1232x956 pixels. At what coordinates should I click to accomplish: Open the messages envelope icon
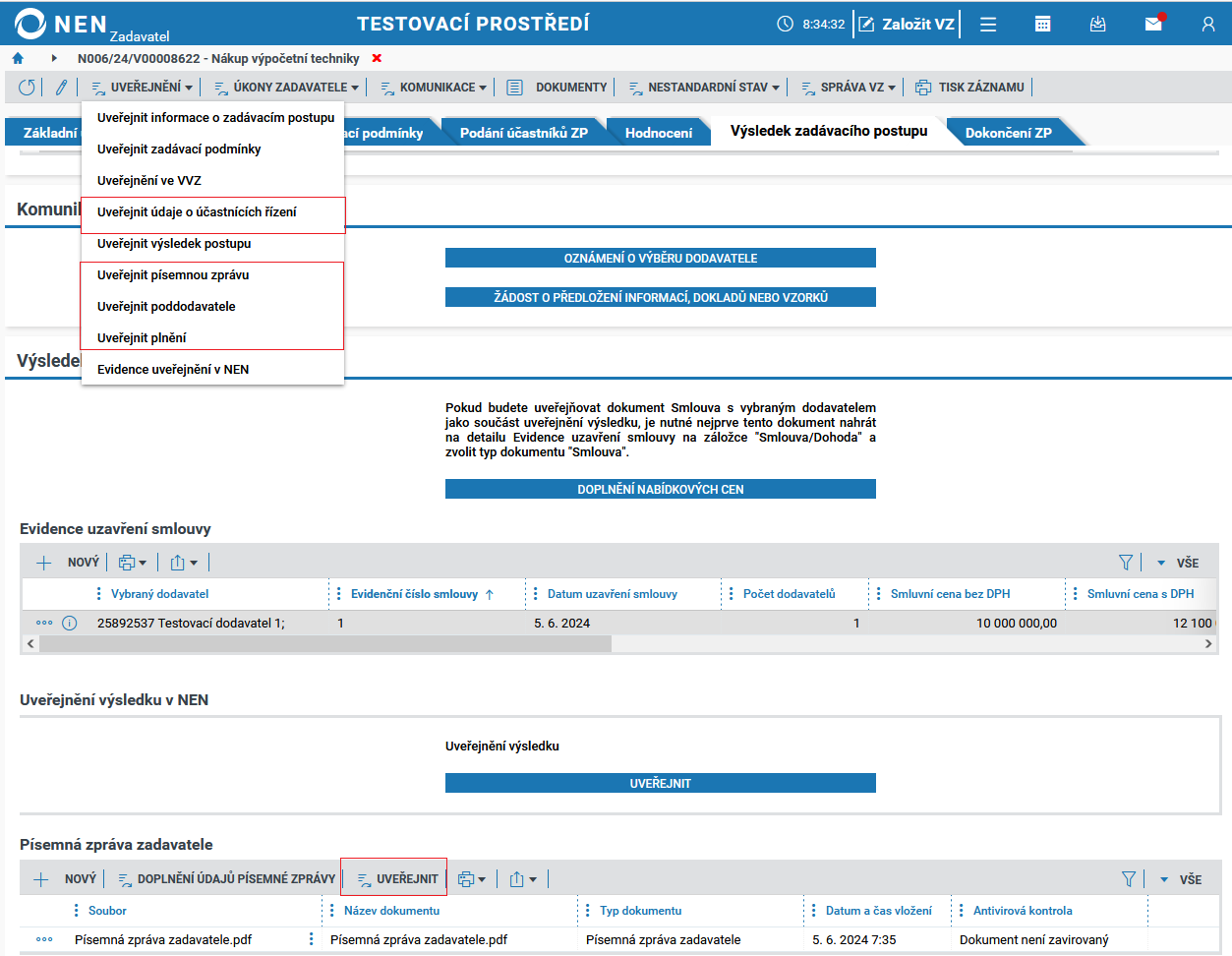pos(1154,24)
